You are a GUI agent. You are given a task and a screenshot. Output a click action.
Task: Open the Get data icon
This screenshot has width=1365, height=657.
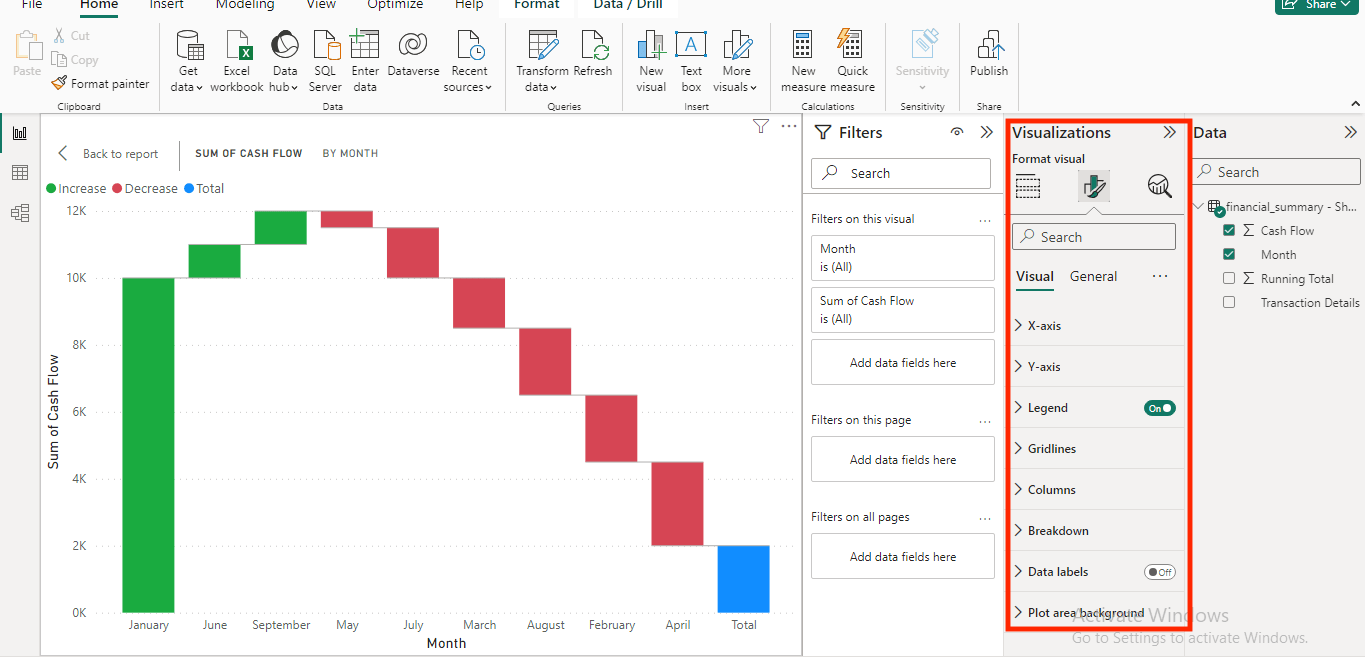pyautogui.click(x=188, y=46)
